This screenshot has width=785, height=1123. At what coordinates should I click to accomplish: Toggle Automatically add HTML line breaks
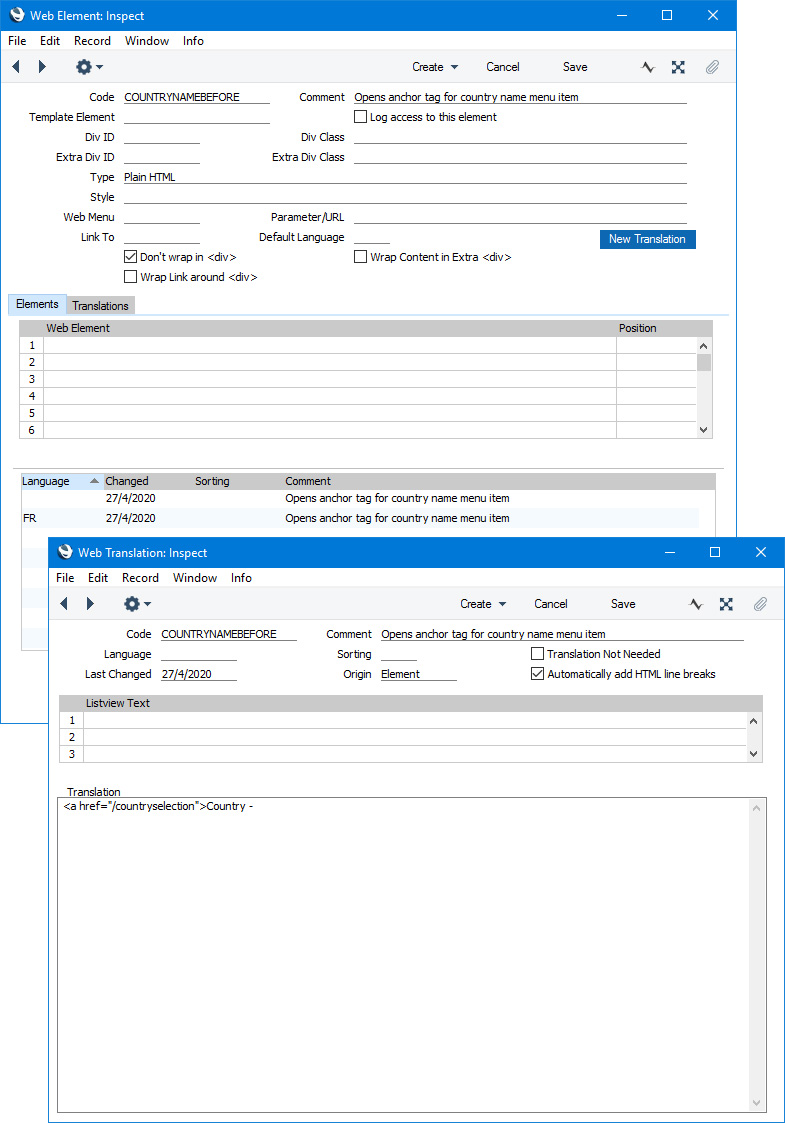pos(539,674)
